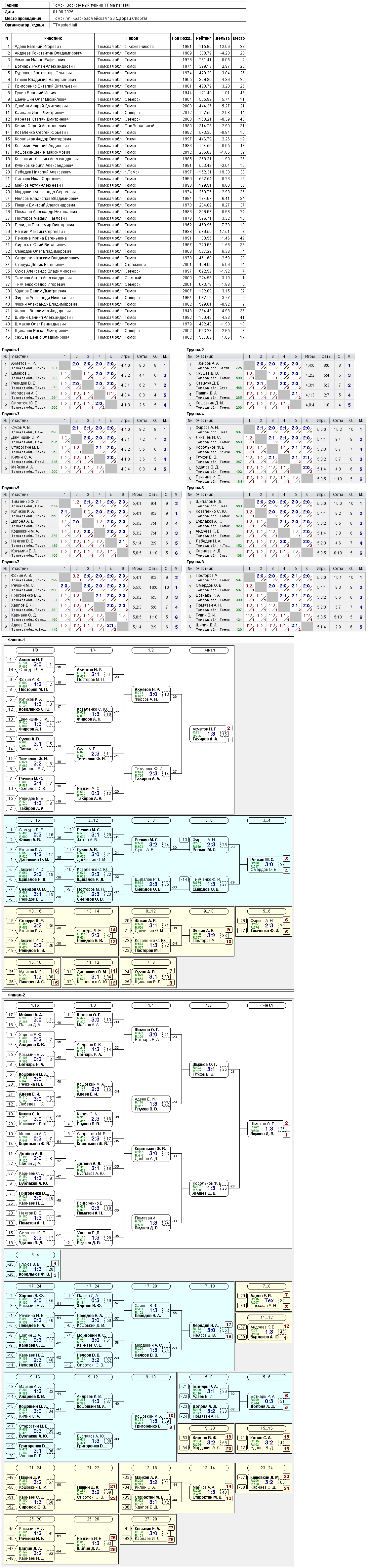Click row Посторов Михаил Павлович
The height and width of the screenshot is (1568, 369).
click(124, 218)
